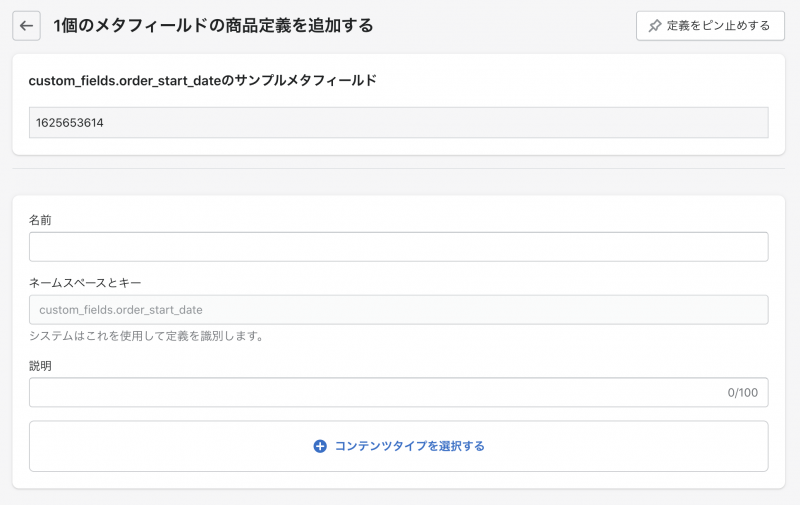The width and height of the screenshot is (800, 505).
Task: Click the page heading 1個のメタフィールドの商品定義を追加する
Action: coord(213,26)
